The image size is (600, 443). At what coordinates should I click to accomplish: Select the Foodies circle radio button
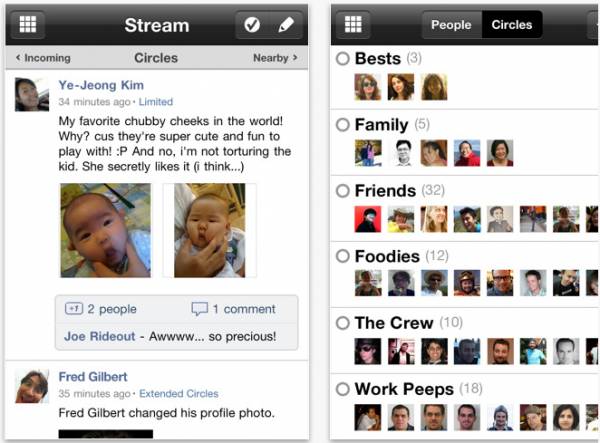pyautogui.click(x=342, y=256)
